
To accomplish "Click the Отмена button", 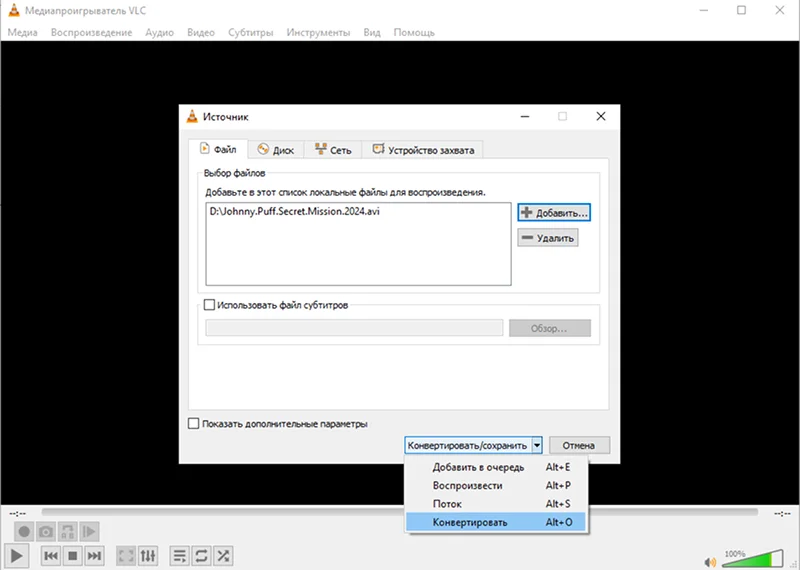I will (x=579, y=445).
